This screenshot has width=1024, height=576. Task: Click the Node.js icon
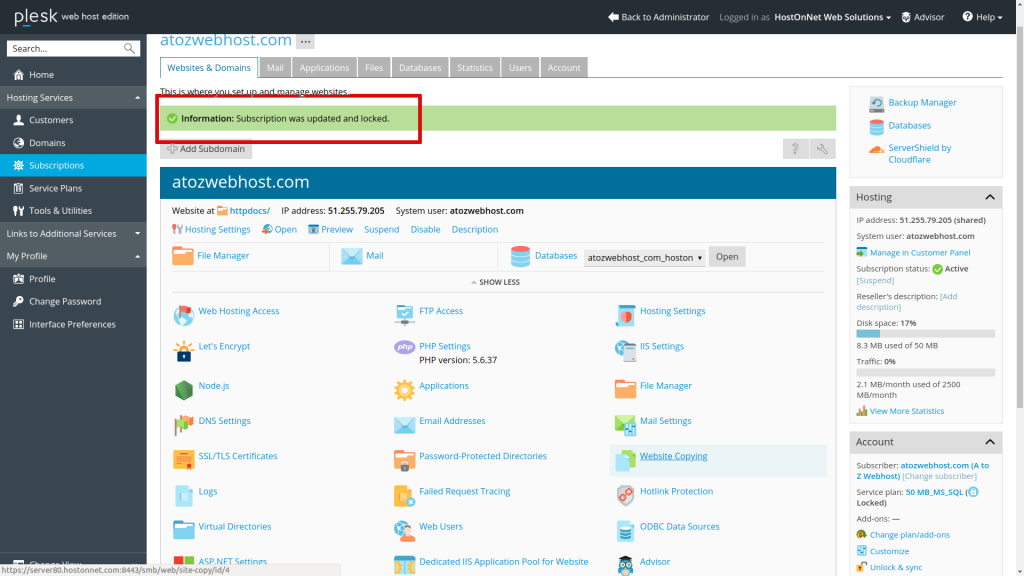tap(184, 386)
